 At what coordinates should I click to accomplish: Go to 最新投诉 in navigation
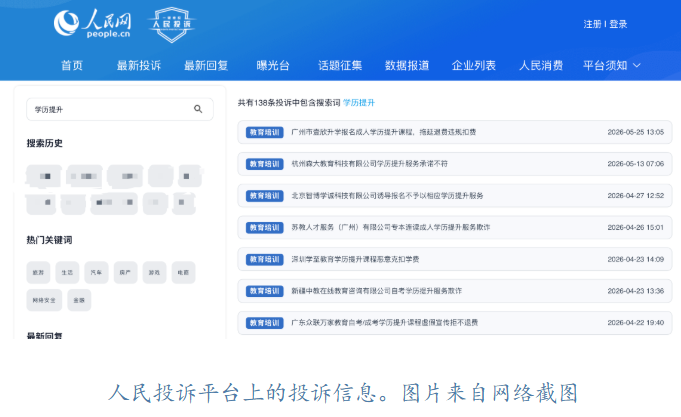(139, 66)
